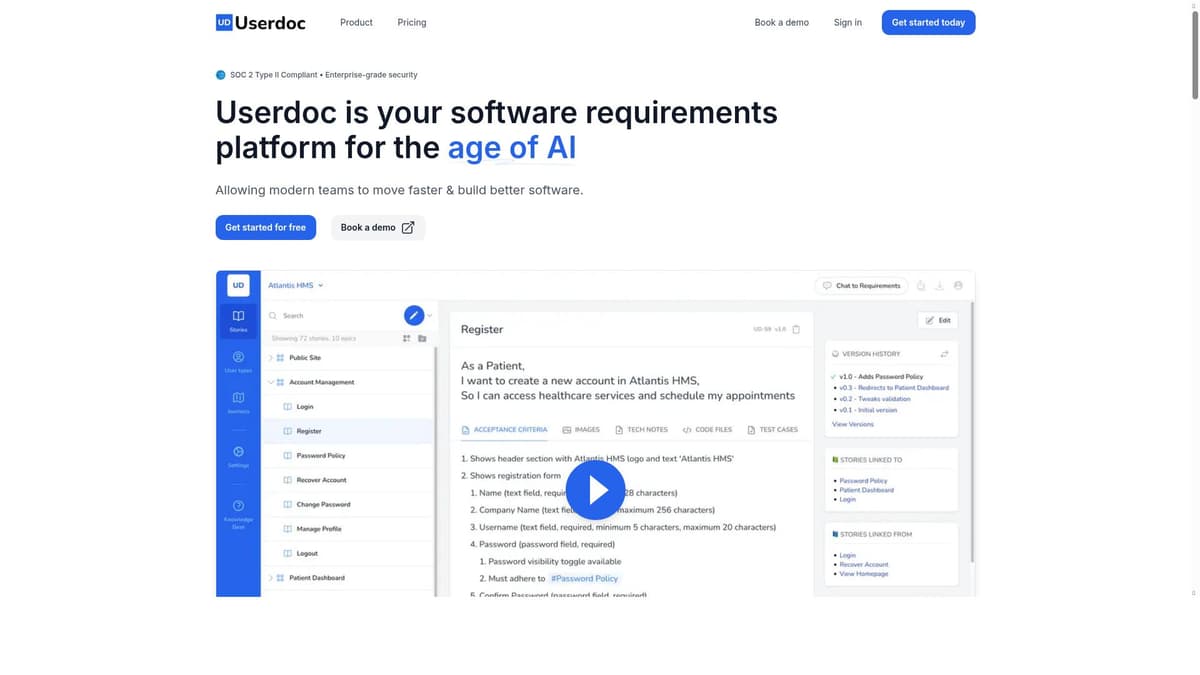Collapse the Account Management group
The image size is (1200, 675).
tap(271, 381)
